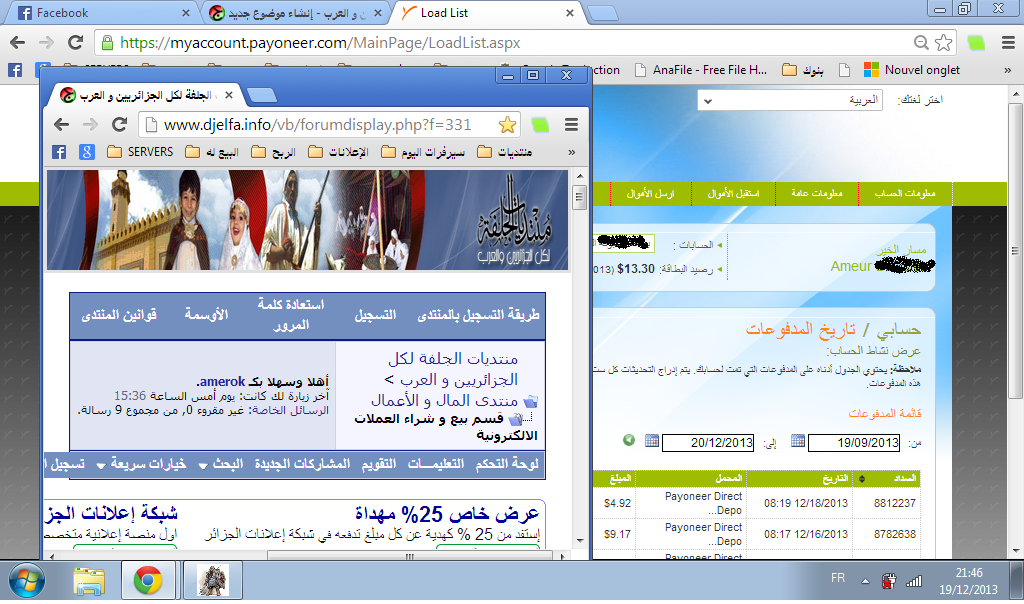Click the Payoneer page vertical scrollbar
The image size is (1024, 604).
tap(1015, 251)
